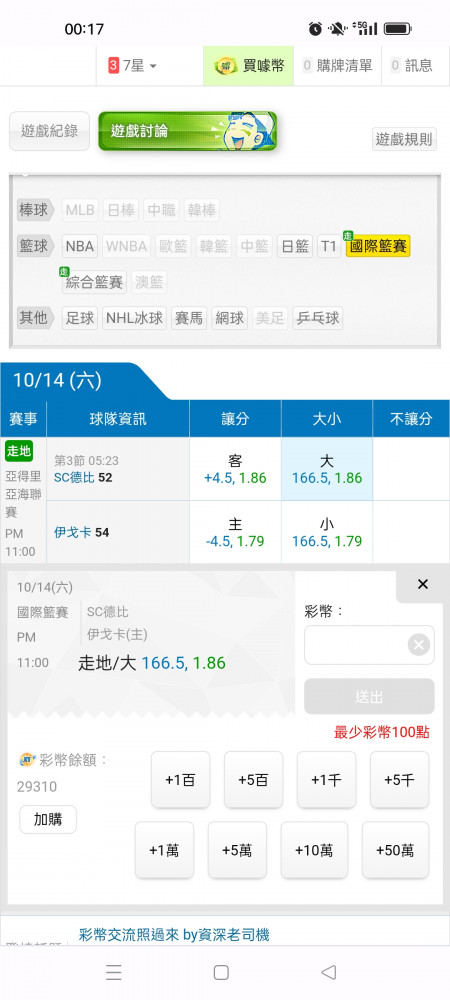Open the 買嚎幣 coin purchase

tap(249, 65)
